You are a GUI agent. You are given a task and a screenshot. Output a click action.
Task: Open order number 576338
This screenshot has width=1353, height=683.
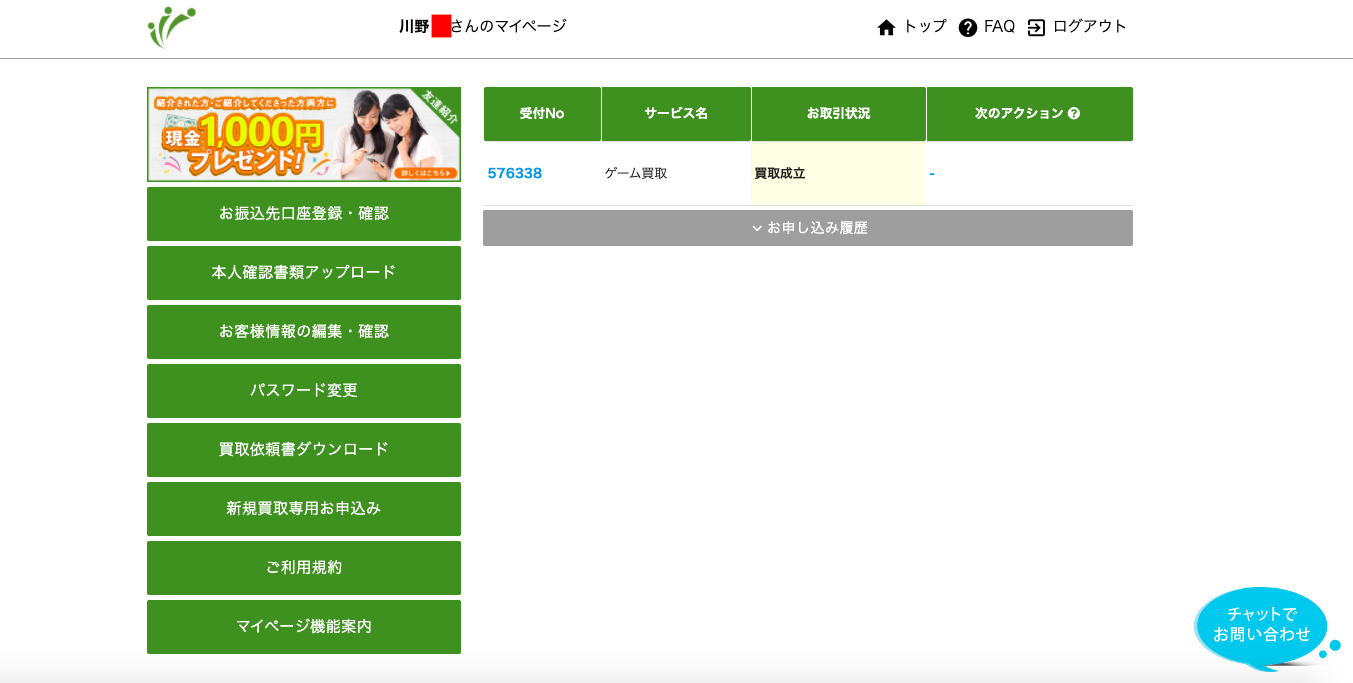coord(515,173)
